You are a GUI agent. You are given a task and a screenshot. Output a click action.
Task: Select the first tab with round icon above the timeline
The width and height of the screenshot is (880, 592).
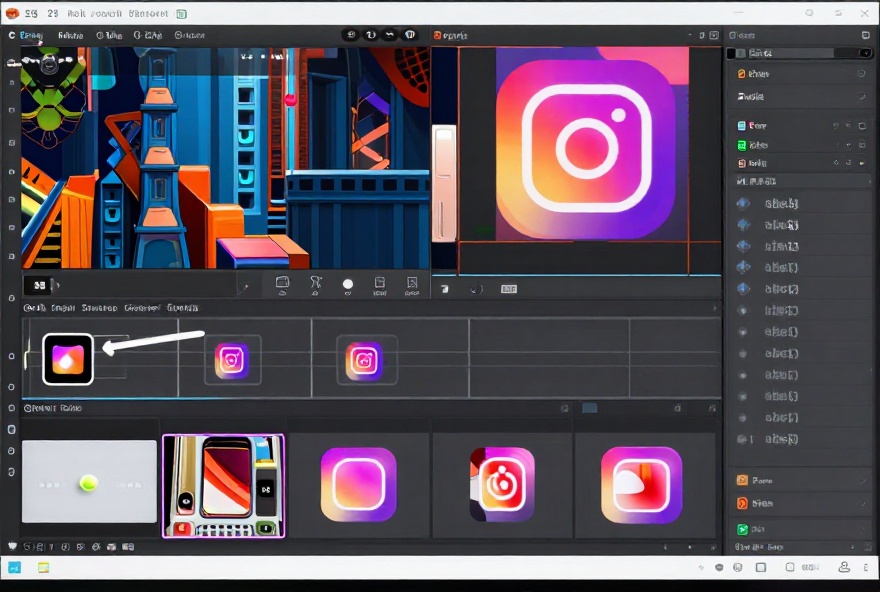(34, 308)
